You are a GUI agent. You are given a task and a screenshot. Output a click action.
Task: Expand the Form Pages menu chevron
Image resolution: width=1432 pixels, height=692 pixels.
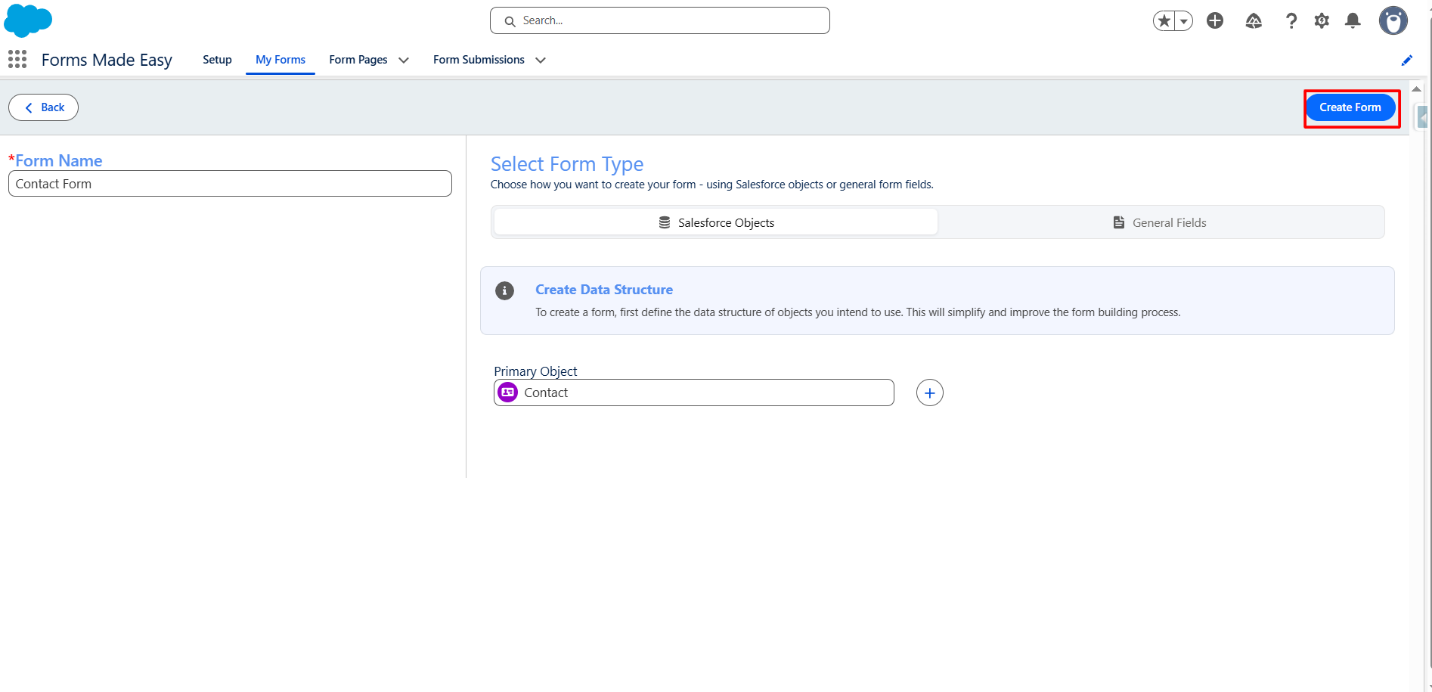(404, 60)
